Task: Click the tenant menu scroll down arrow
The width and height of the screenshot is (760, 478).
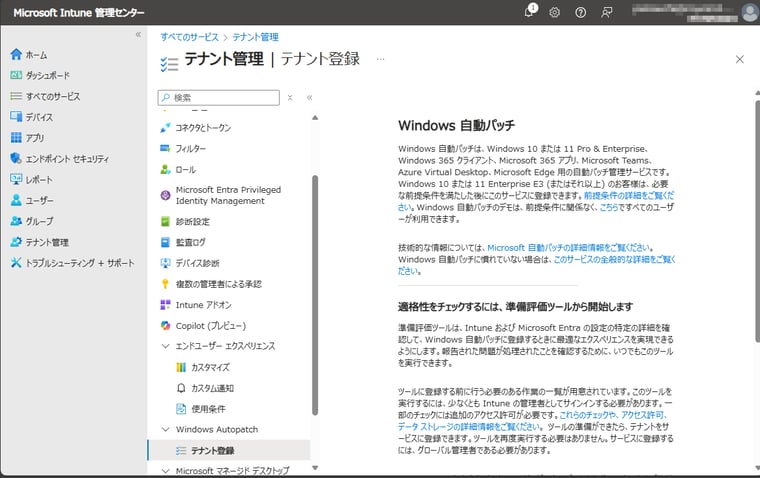Action: click(315, 468)
